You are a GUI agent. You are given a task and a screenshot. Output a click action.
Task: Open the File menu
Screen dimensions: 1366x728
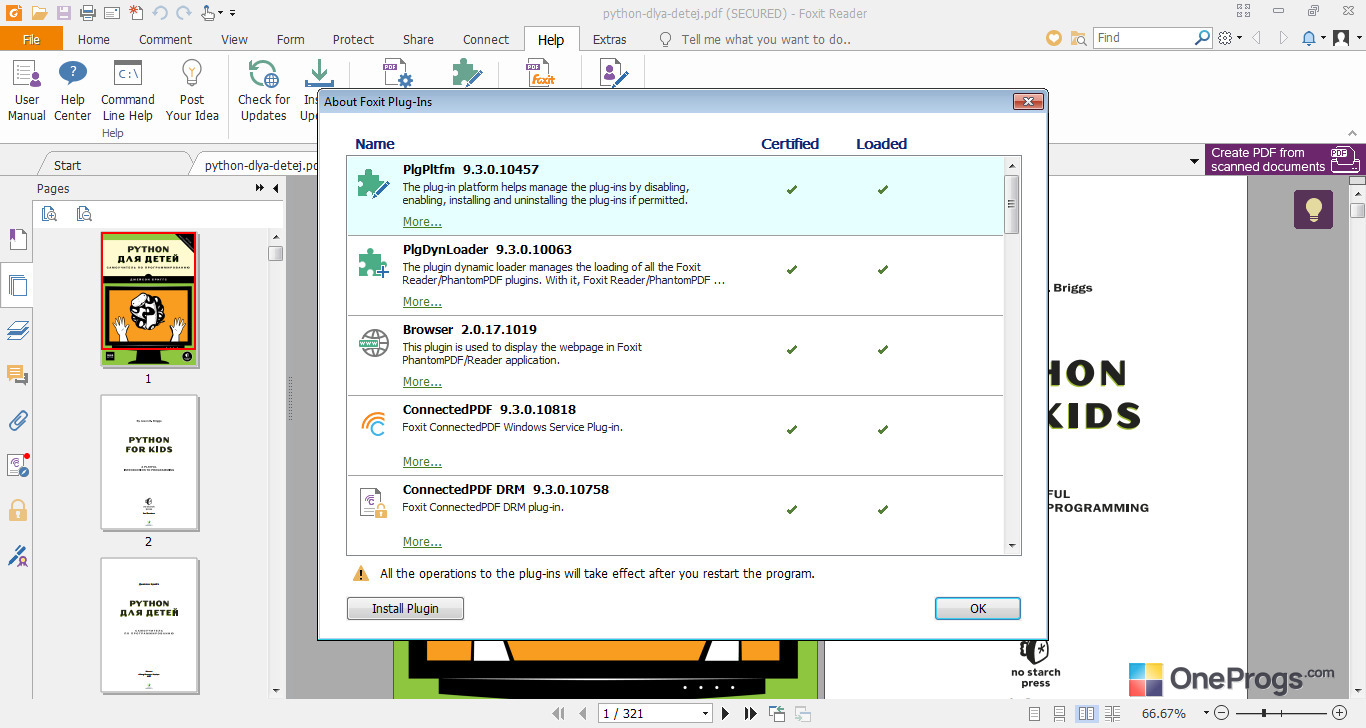(x=31, y=39)
